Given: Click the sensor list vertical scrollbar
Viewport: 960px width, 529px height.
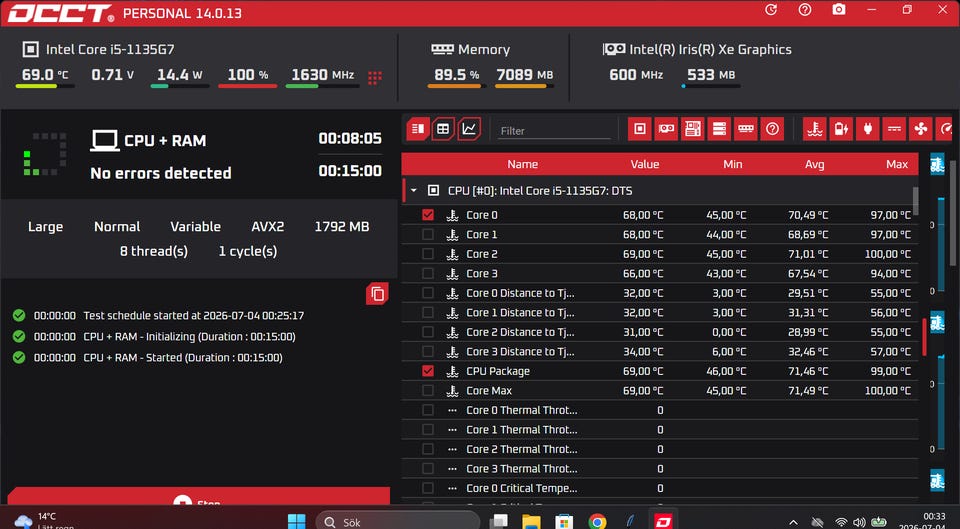Looking at the screenshot, I should 916,201.
